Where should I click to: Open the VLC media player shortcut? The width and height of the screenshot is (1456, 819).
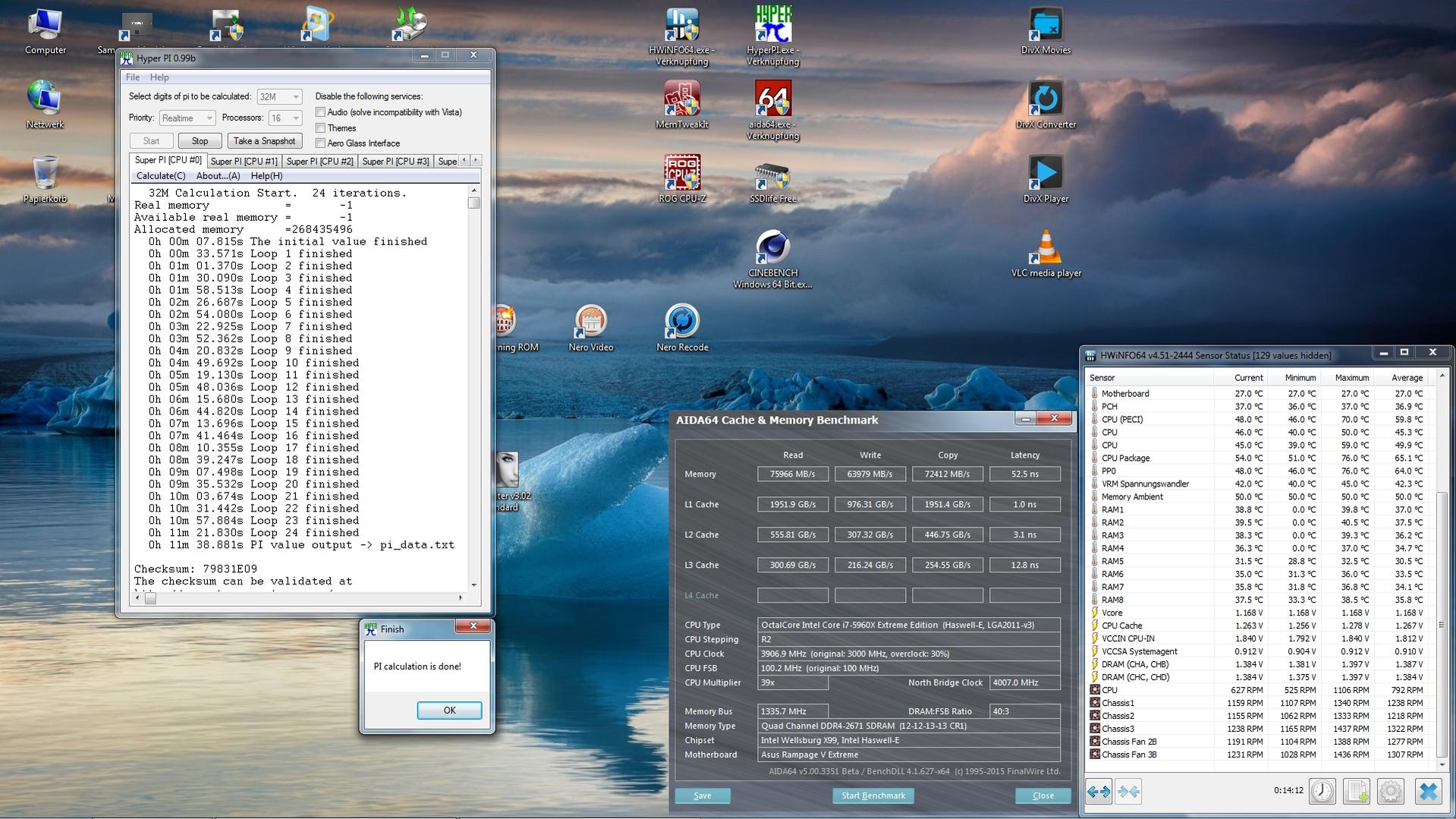coord(1046,254)
